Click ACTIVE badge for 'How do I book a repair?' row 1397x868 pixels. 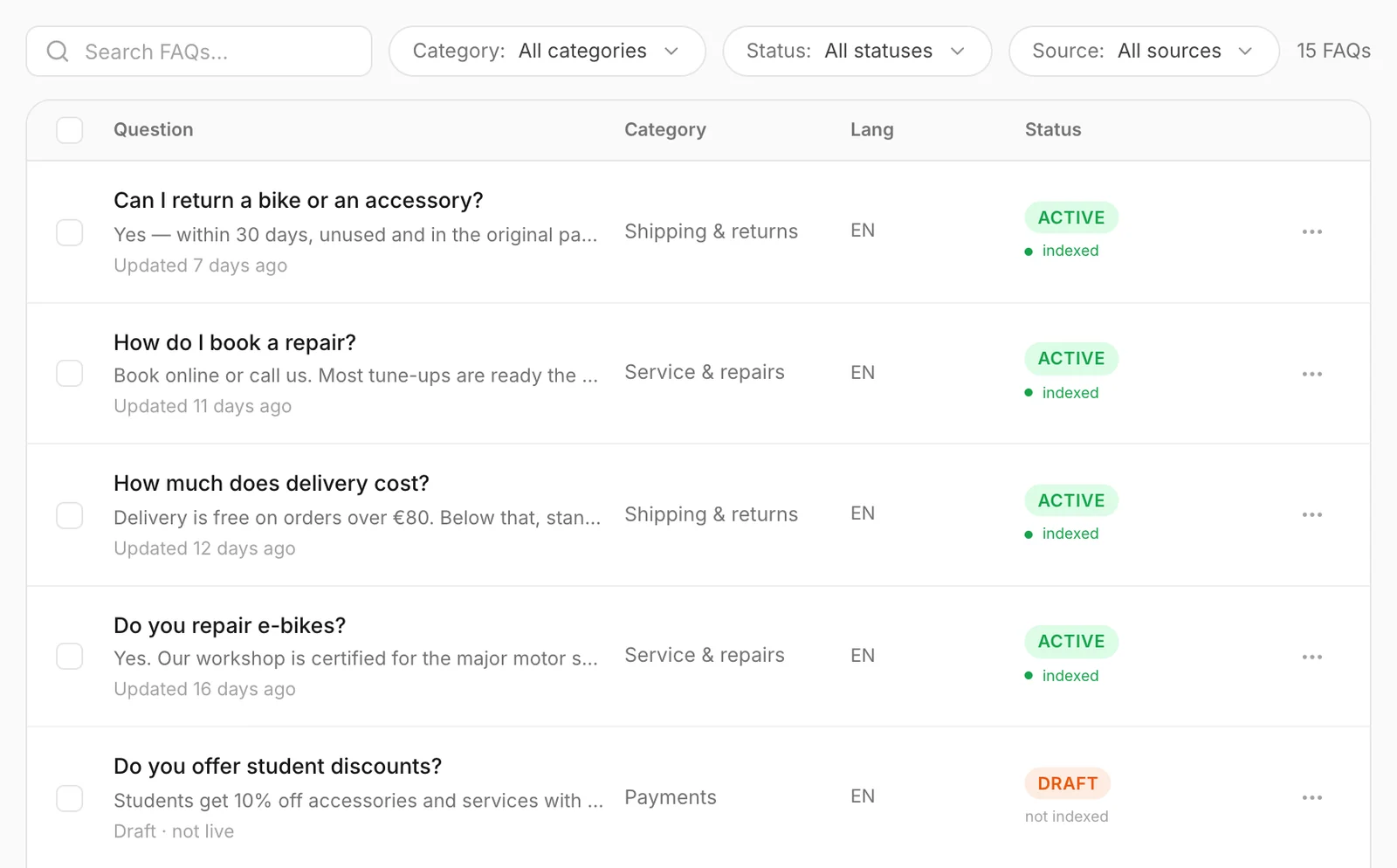point(1071,358)
